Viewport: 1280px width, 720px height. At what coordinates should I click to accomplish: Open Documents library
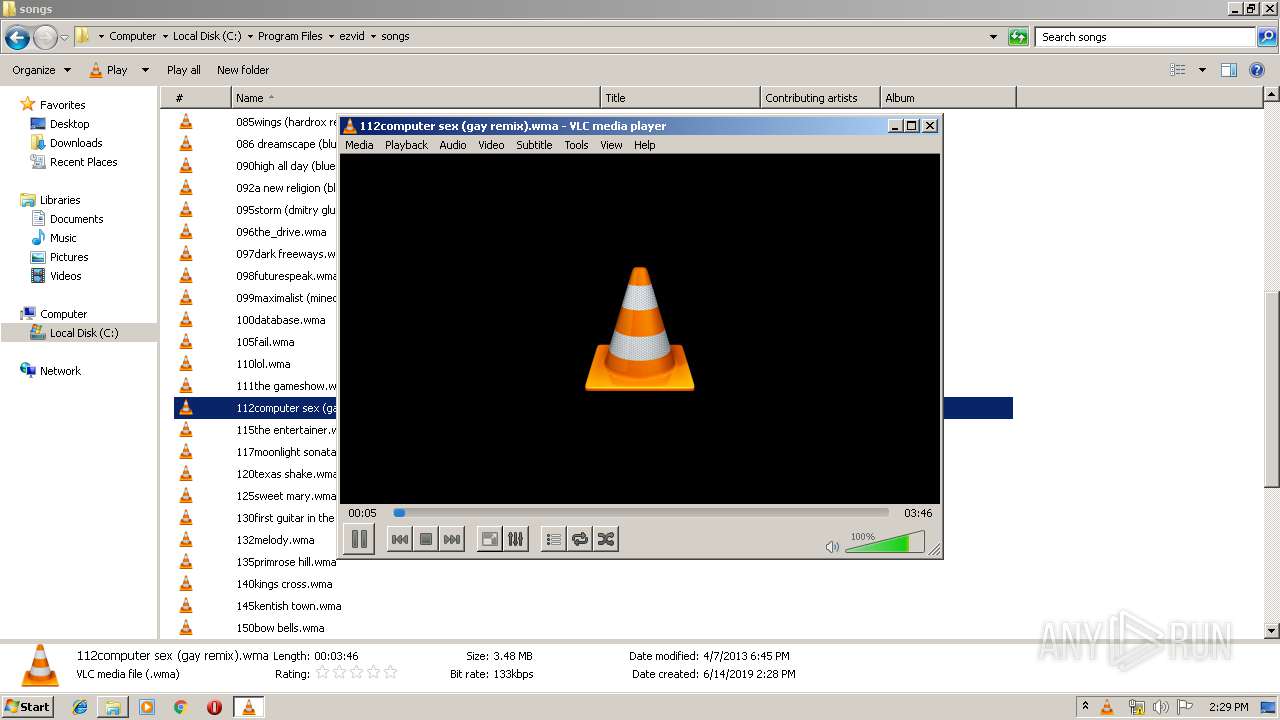click(x=76, y=219)
